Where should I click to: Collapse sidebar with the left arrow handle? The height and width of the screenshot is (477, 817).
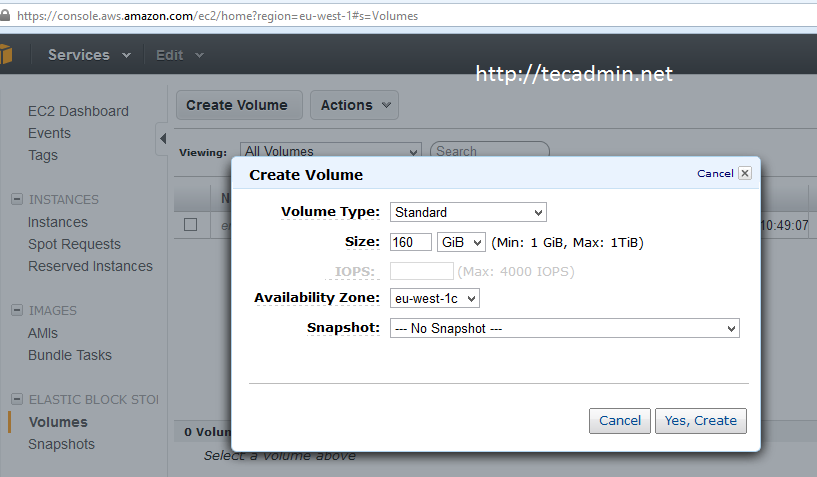pos(163,139)
